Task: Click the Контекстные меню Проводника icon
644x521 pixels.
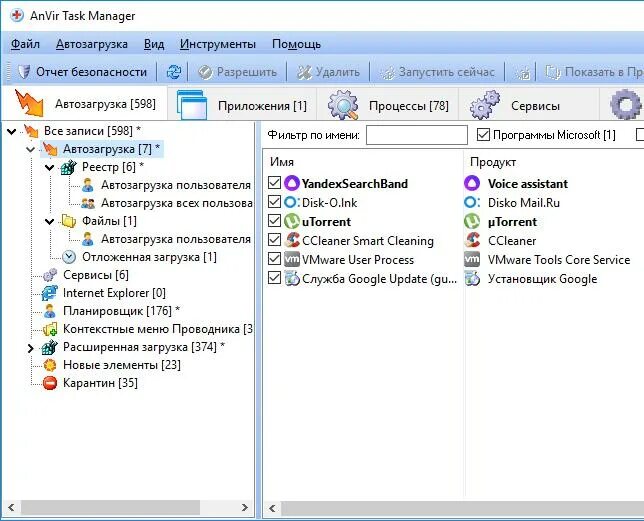Action: 50,329
